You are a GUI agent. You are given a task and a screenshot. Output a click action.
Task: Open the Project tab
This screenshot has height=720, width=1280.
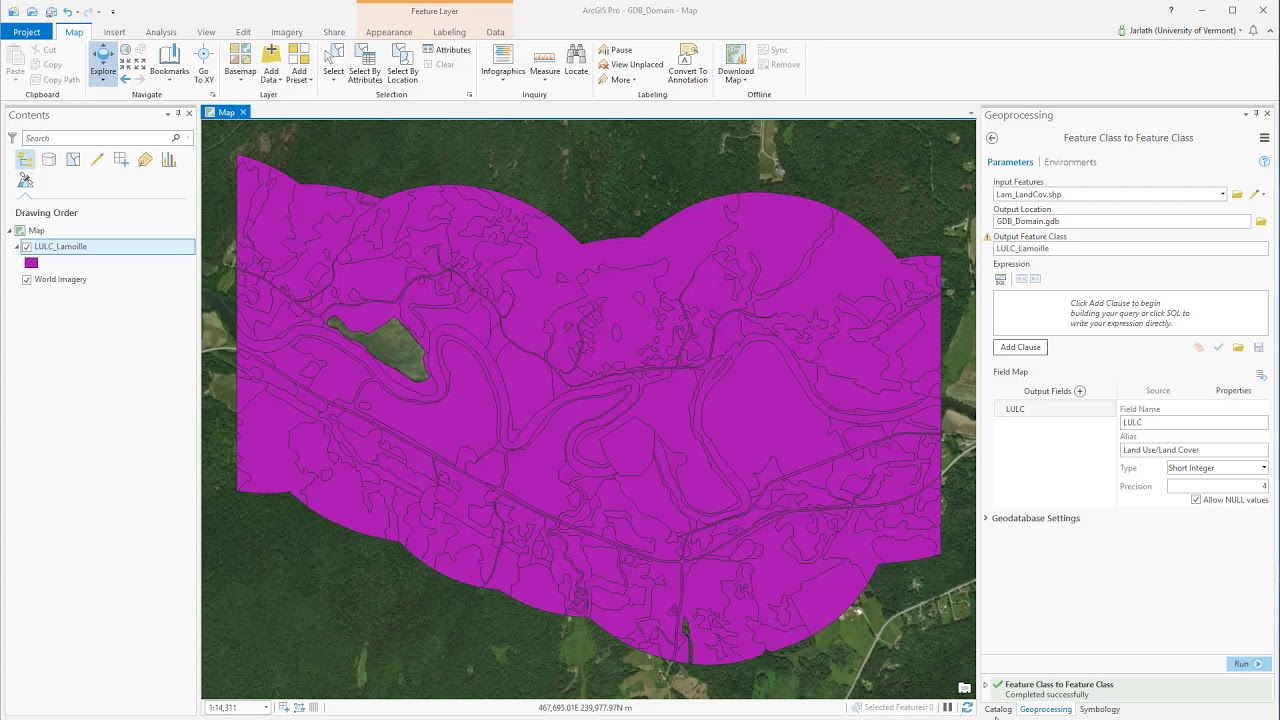point(27,32)
